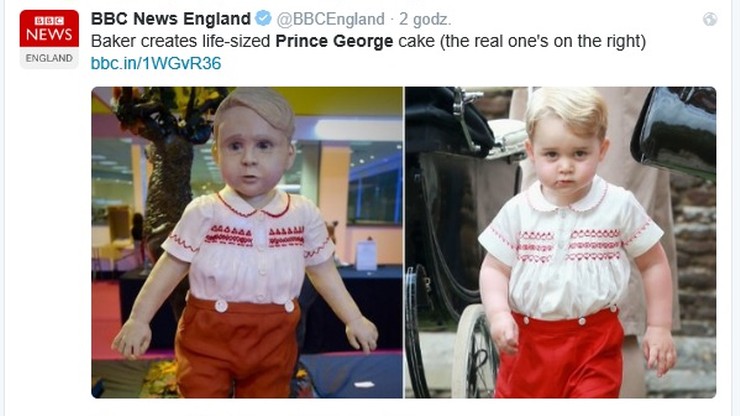This screenshot has height=416, width=740.
Task: Click the globe icon on the tweet
Action: pyautogui.click(x=710, y=19)
